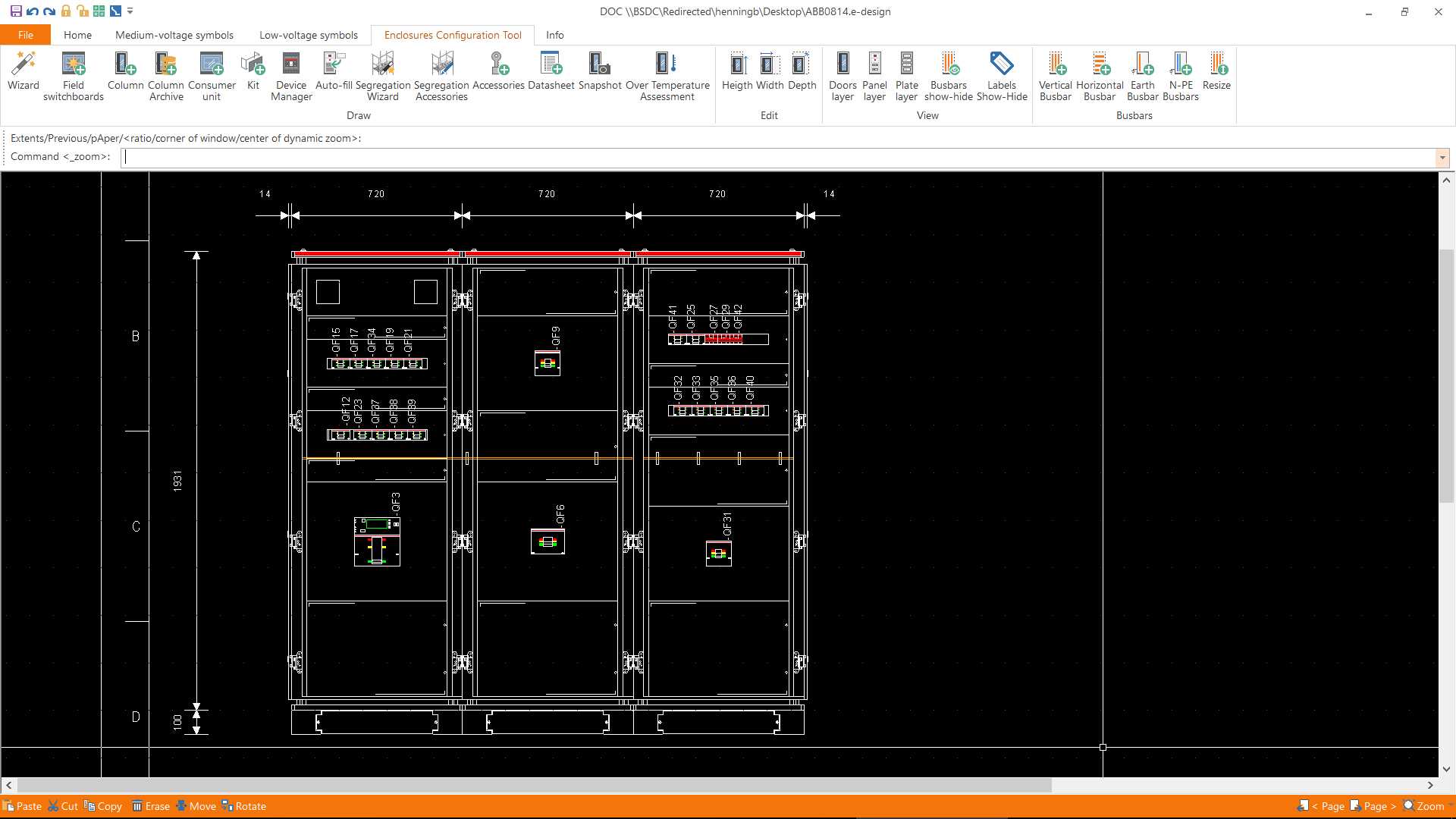Image resolution: width=1456 pixels, height=819 pixels.
Task: Open the File menu
Action: tap(26, 35)
